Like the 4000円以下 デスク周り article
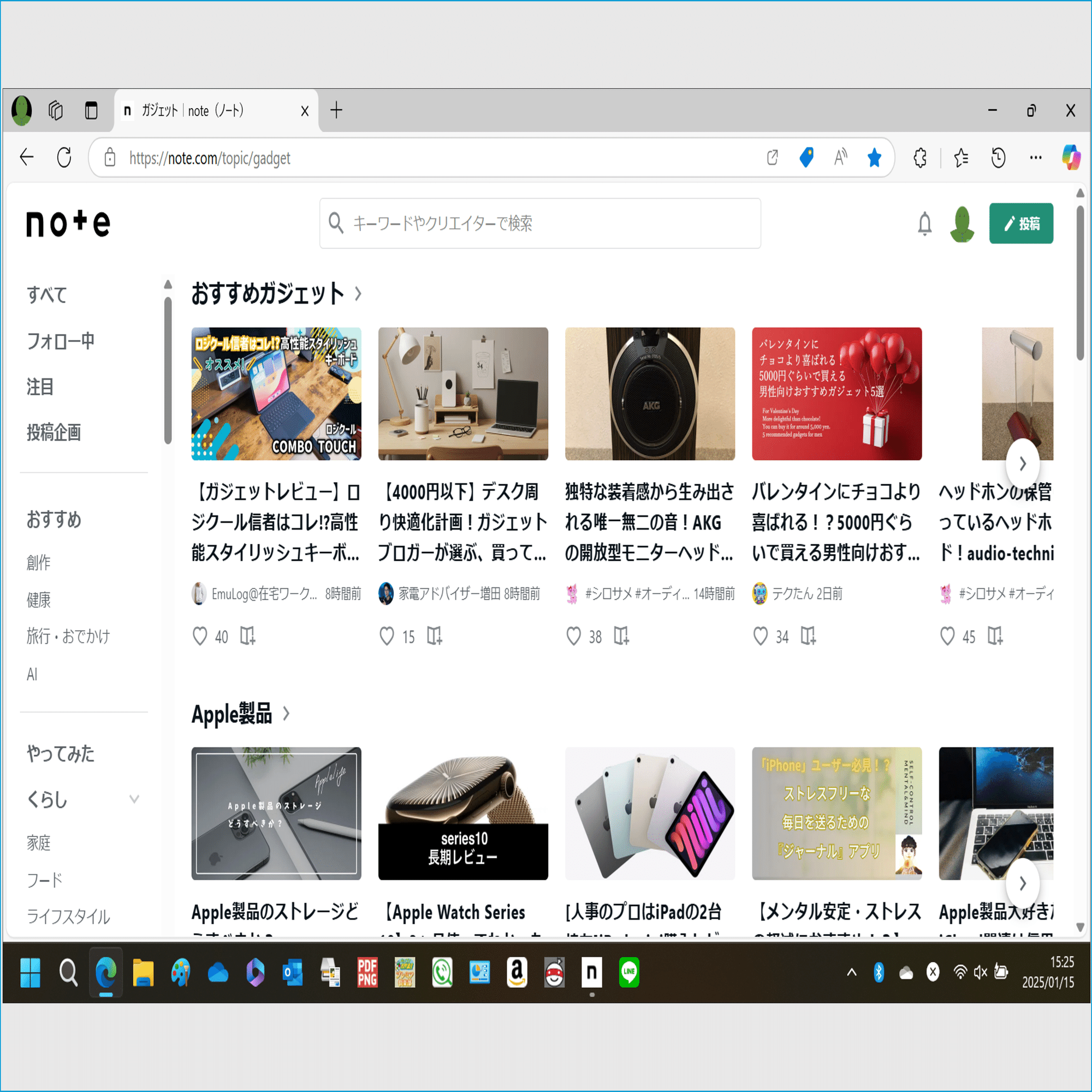 coord(387,637)
